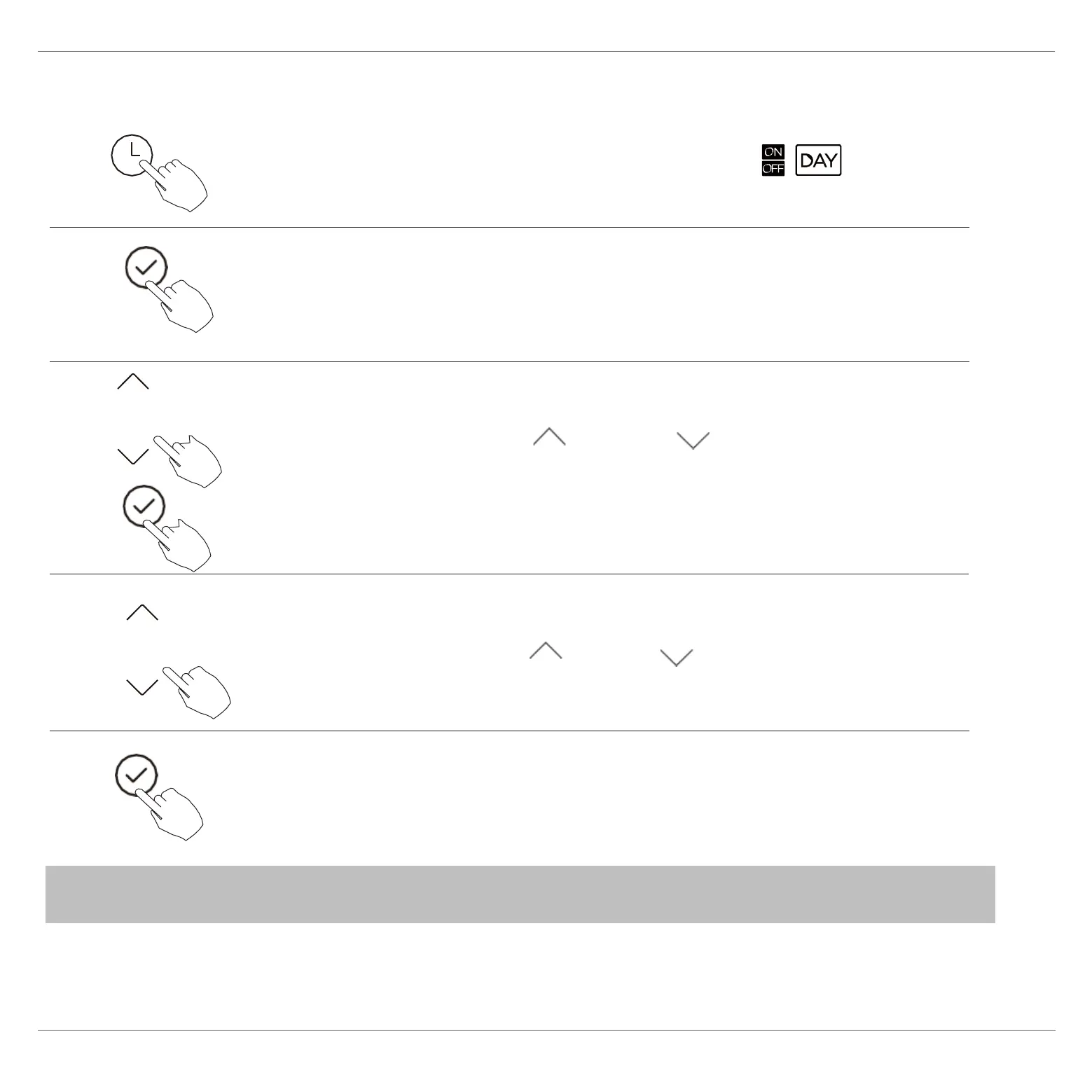The height and width of the screenshot is (1092, 1092).
Task: Toggle the ON/OFF indicator icon
Action: 773,160
